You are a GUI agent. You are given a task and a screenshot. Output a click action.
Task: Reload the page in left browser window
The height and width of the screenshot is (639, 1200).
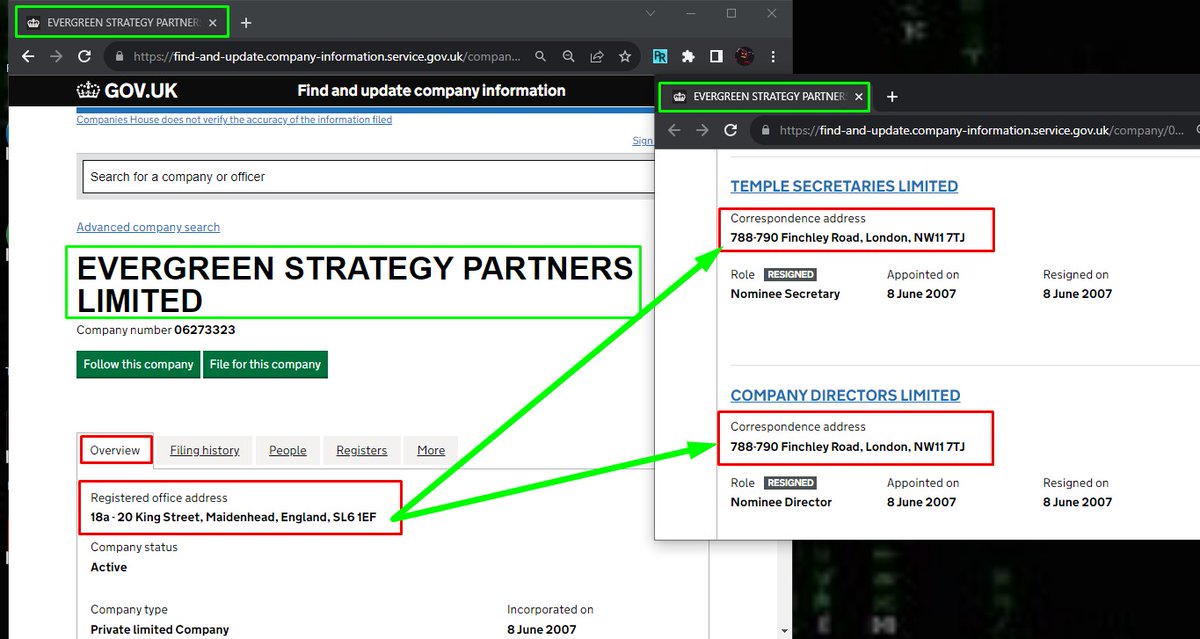point(84,57)
